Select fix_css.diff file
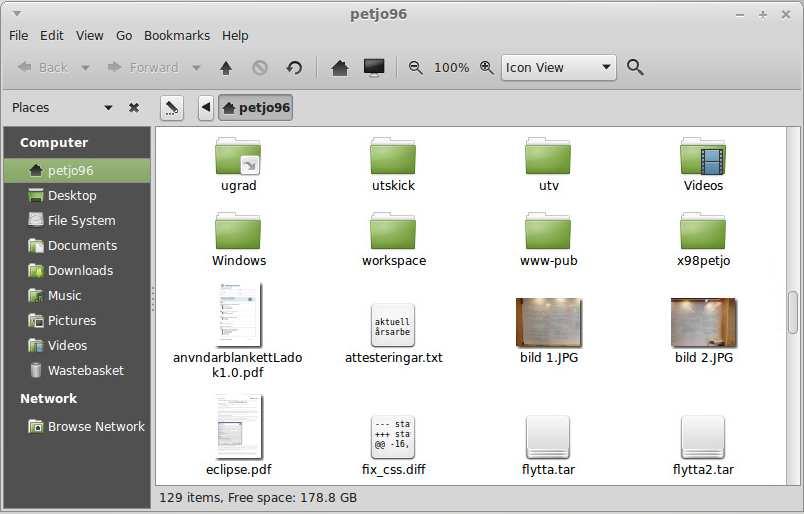 [x=393, y=445]
